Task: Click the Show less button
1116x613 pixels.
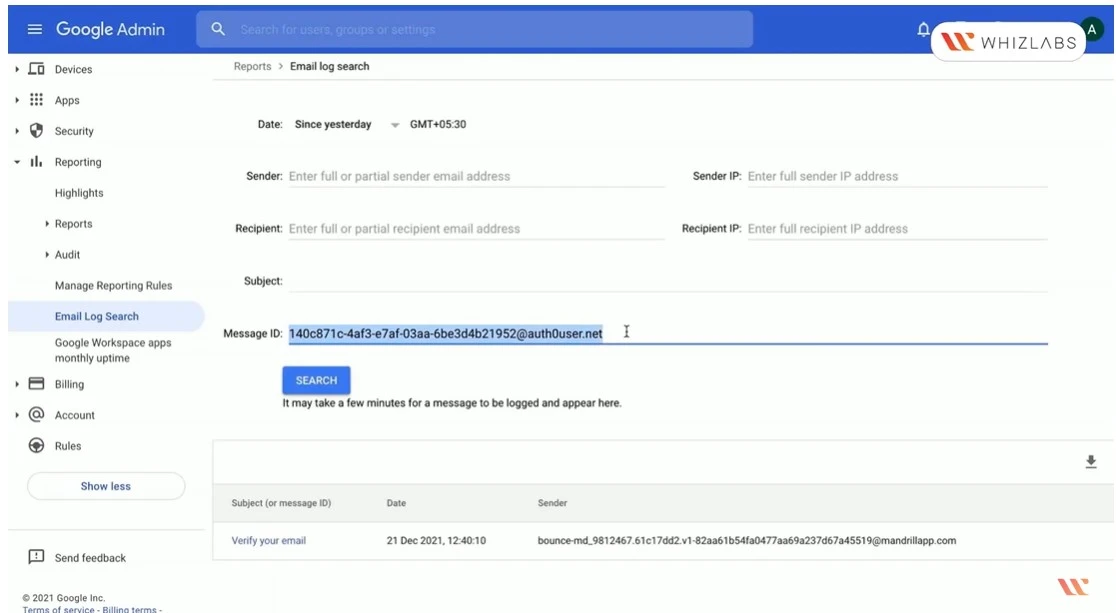Action: click(106, 486)
